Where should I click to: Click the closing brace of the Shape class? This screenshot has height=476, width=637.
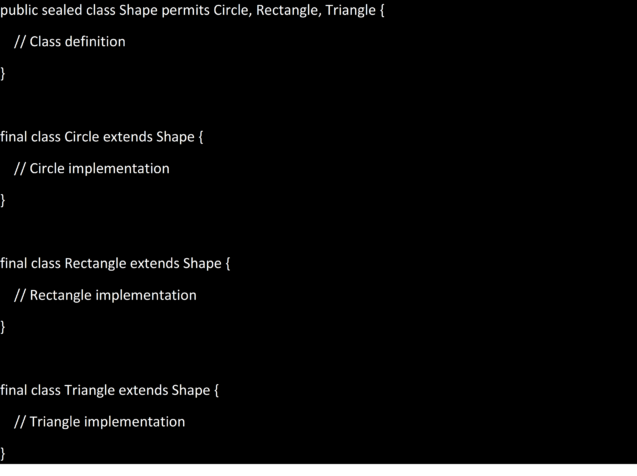coord(3,74)
